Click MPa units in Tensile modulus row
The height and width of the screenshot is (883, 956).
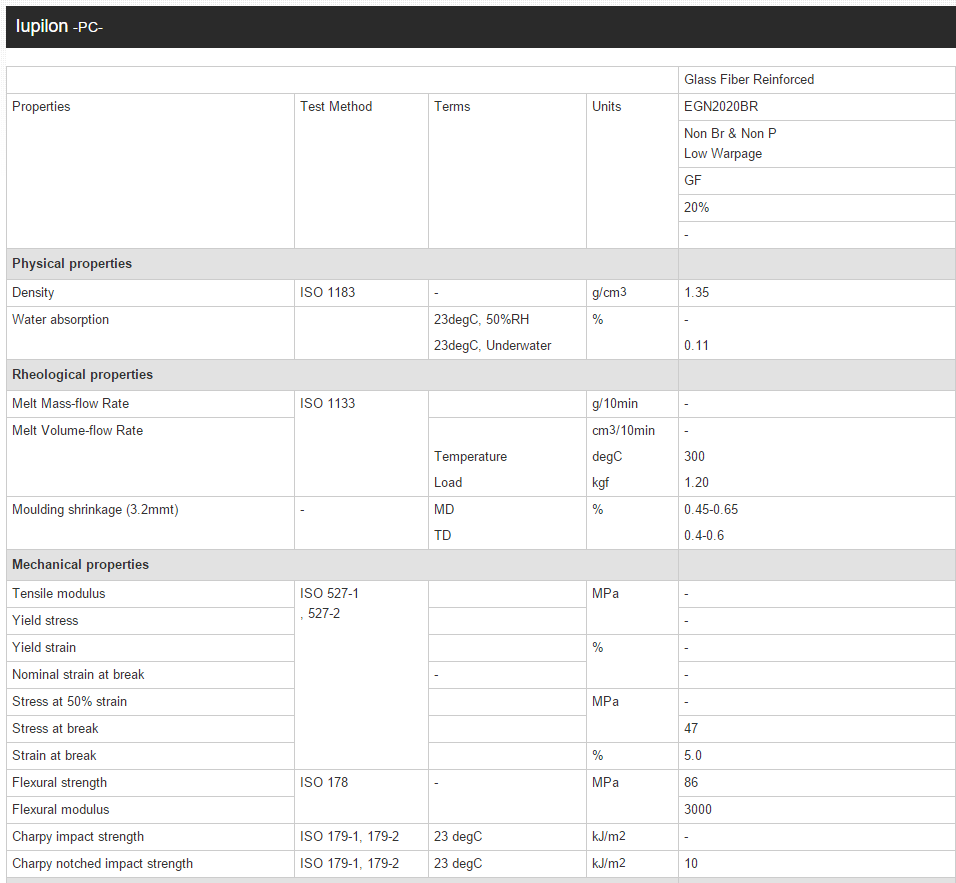[605, 593]
